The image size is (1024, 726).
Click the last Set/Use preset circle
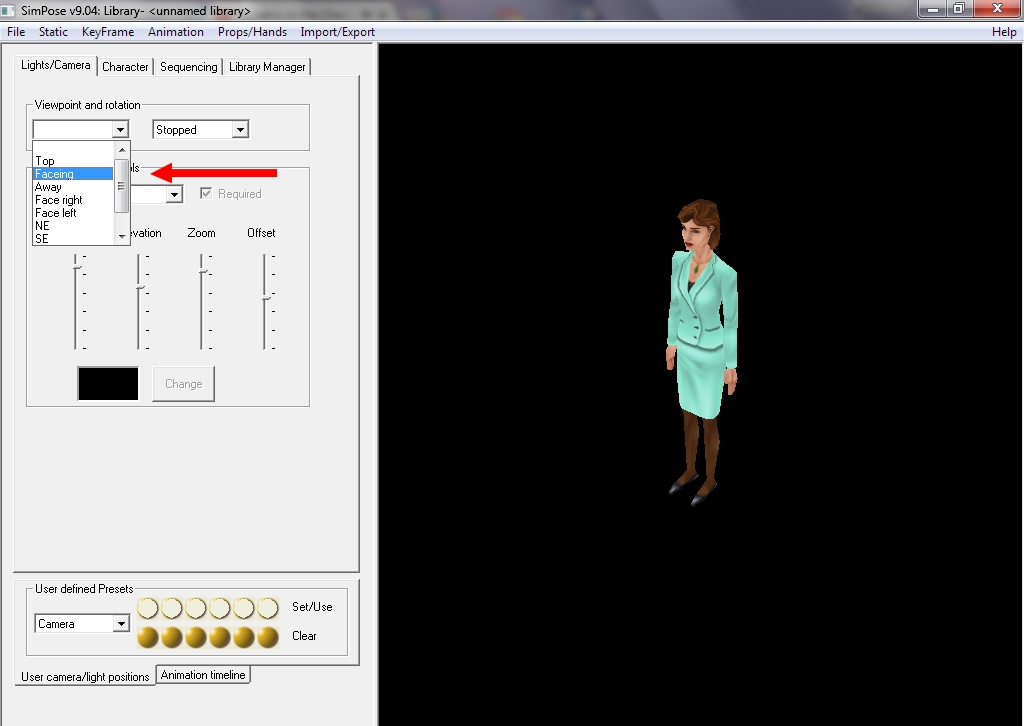click(x=268, y=608)
